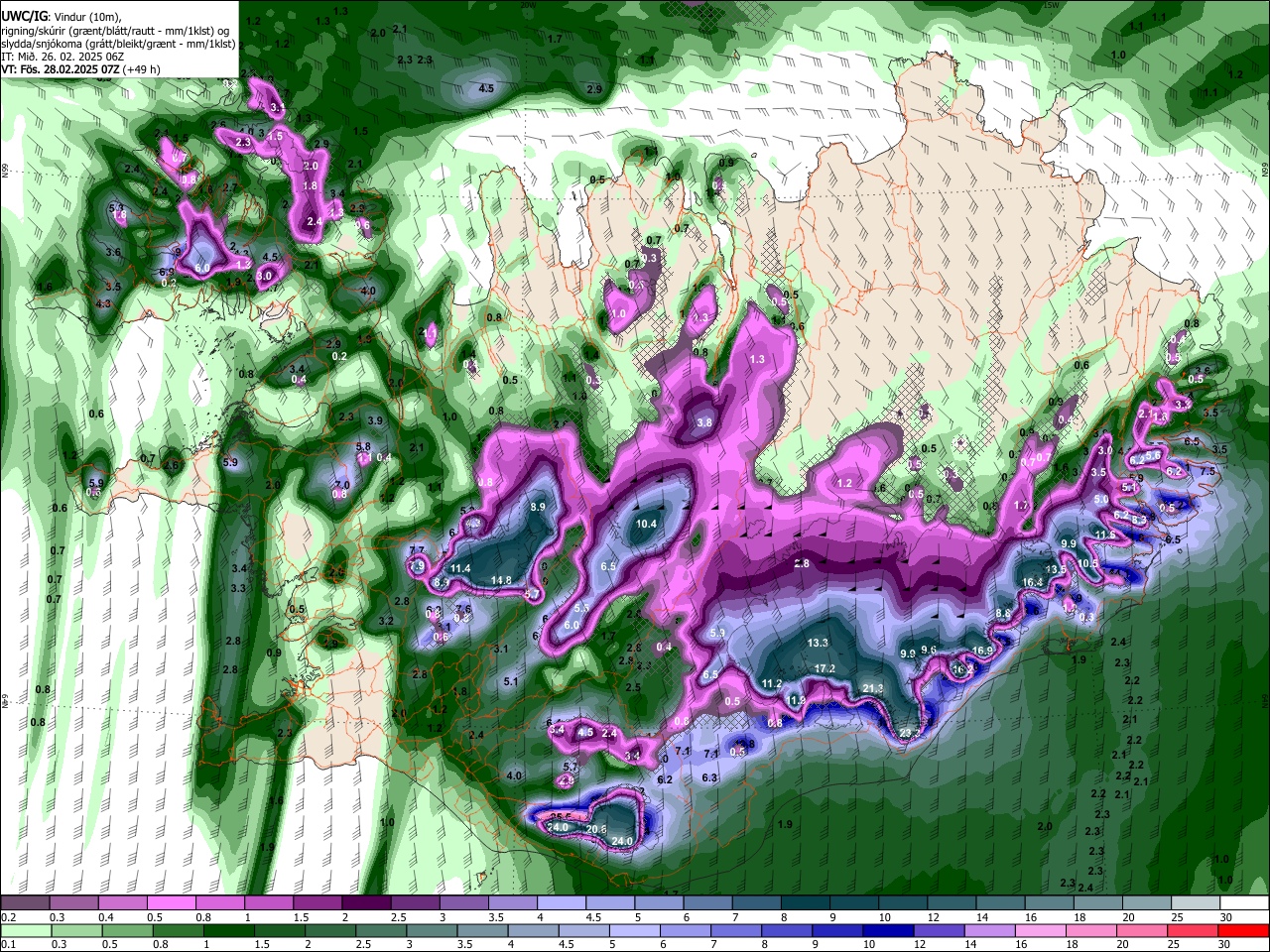Screen dimensions: 1270x952
Task: Click the '3.2' value on the map
Action: 387,621
